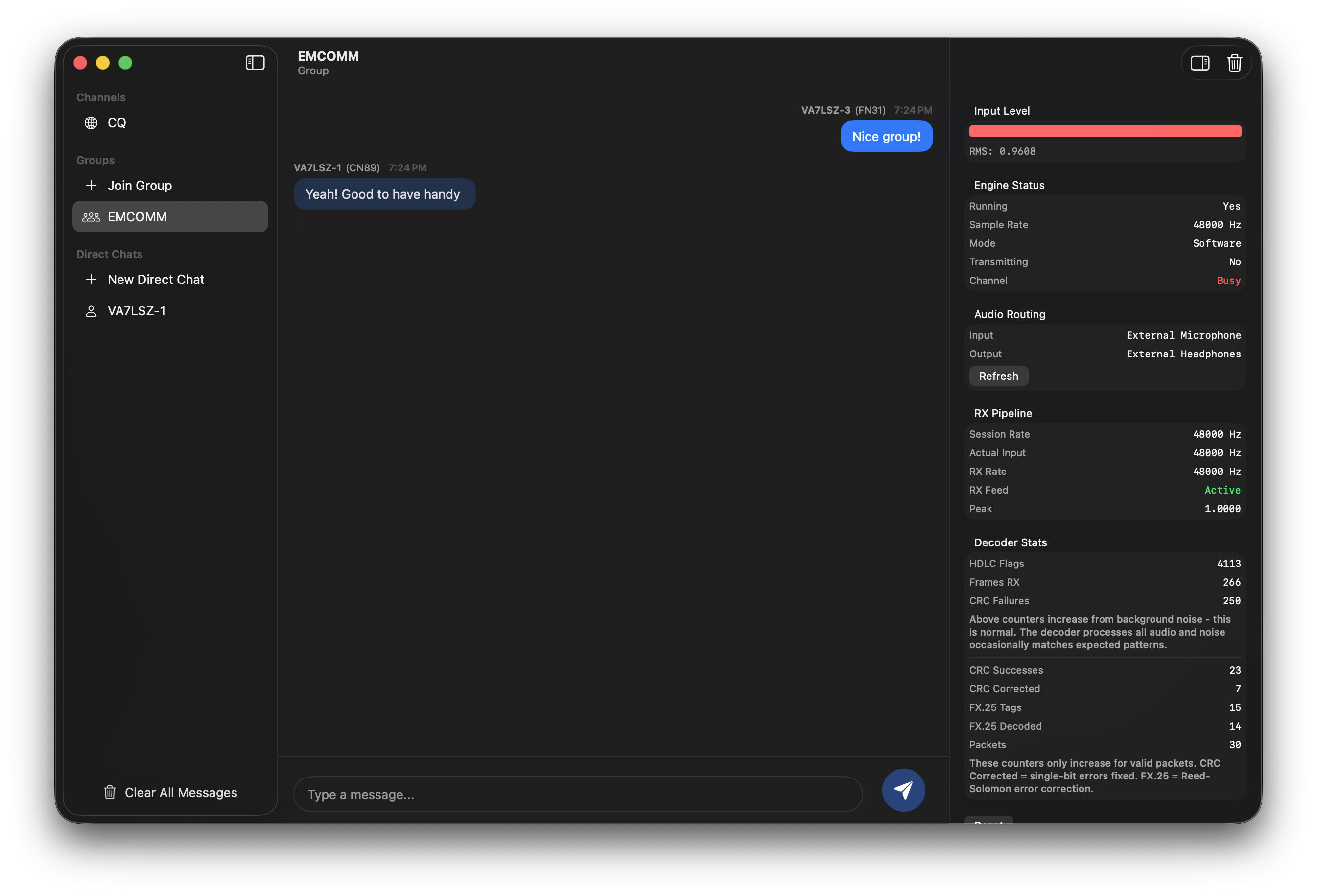Toggle the right monitor panel icon
This screenshot has height=896, width=1317.
point(1199,63)
